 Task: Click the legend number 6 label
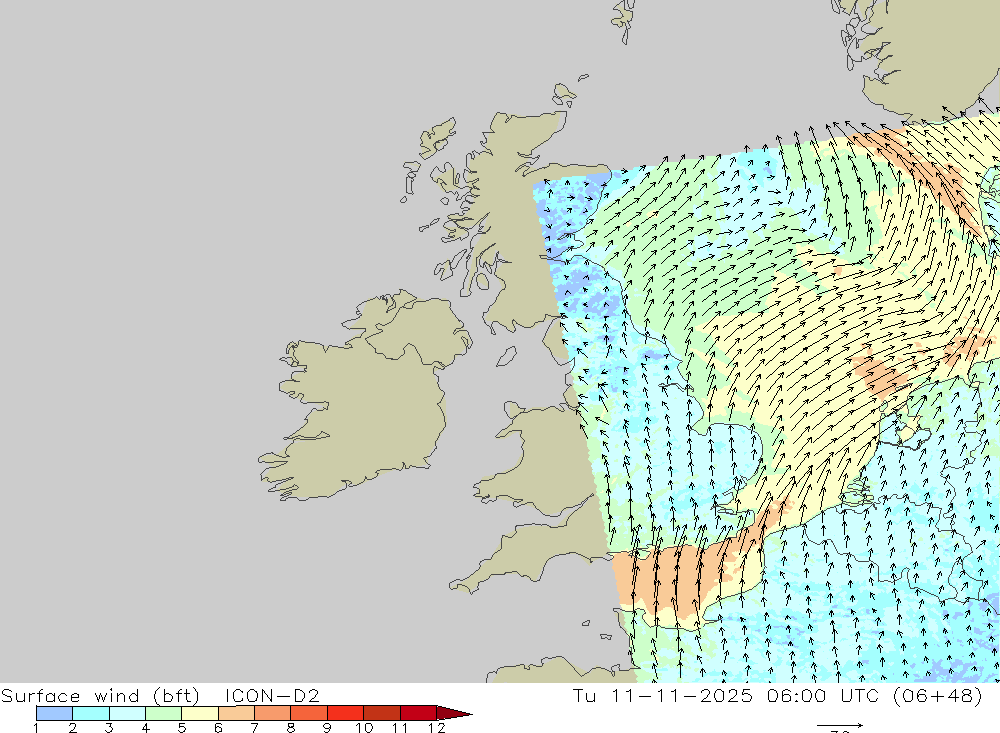pos(218,728)
